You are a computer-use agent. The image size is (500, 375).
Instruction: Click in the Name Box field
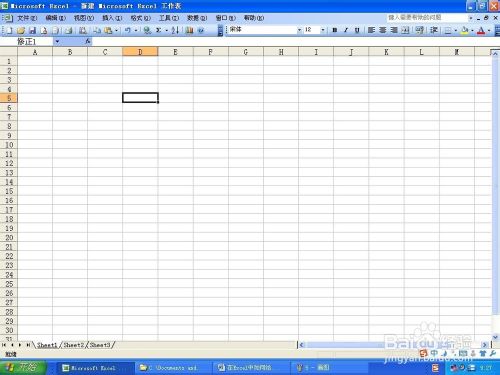click(x=26, y=41)
